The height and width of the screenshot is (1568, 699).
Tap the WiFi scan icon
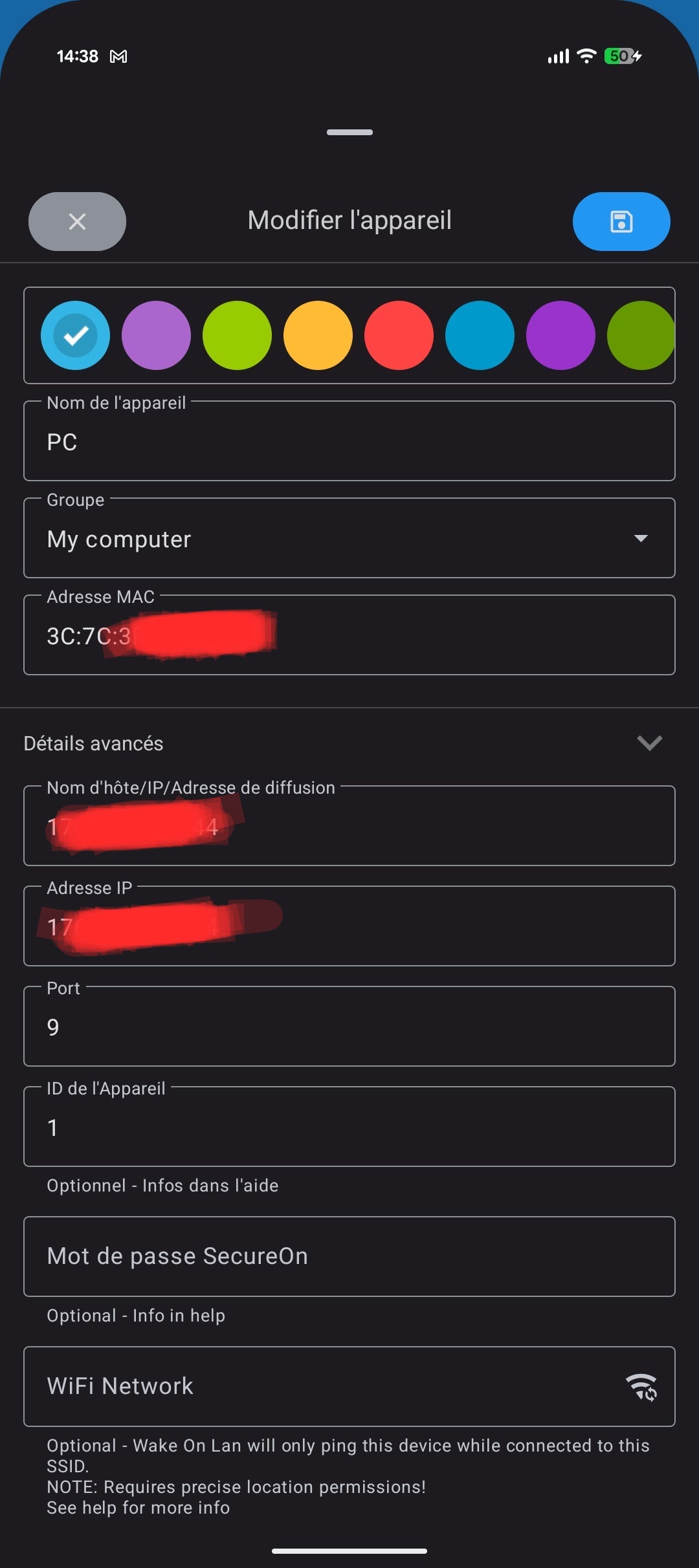click(x=641, y=1387)
